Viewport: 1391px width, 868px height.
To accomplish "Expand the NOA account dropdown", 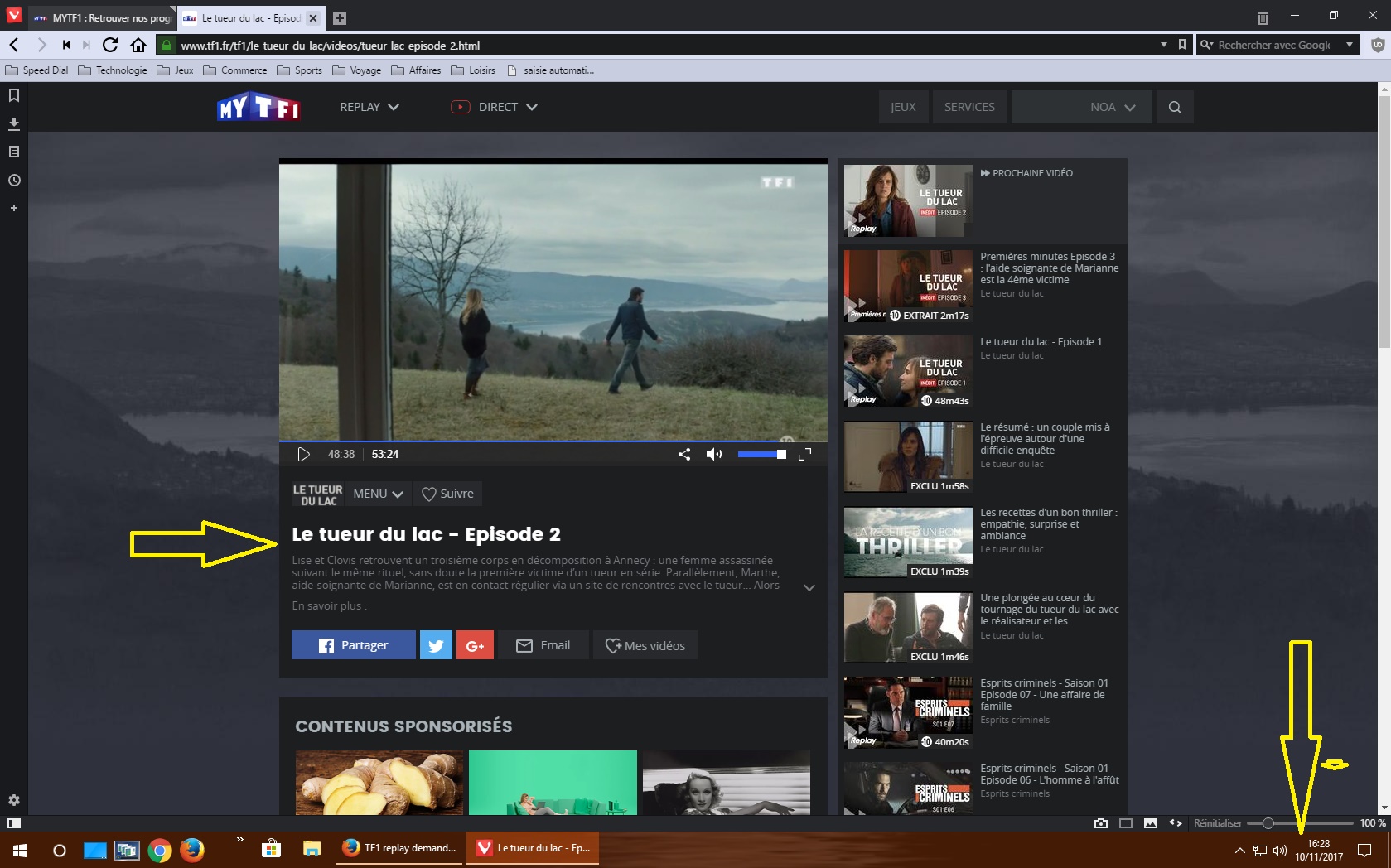I will coord(1082,107).
